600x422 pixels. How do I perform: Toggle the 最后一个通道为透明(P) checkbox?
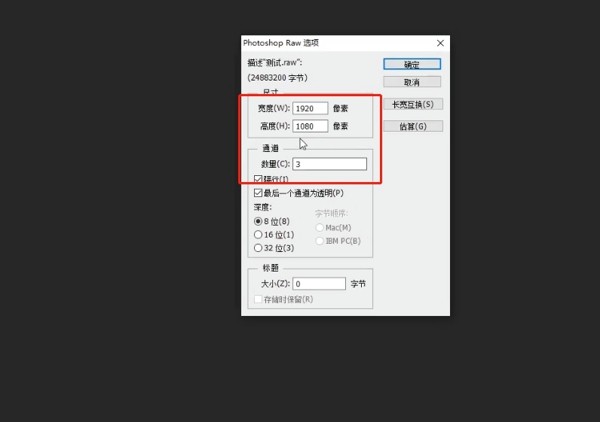click(x=258, y=193)
